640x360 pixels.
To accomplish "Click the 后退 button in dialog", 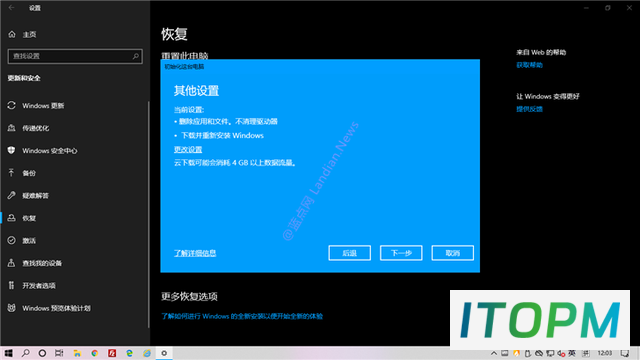I will (x=349, y=253).
